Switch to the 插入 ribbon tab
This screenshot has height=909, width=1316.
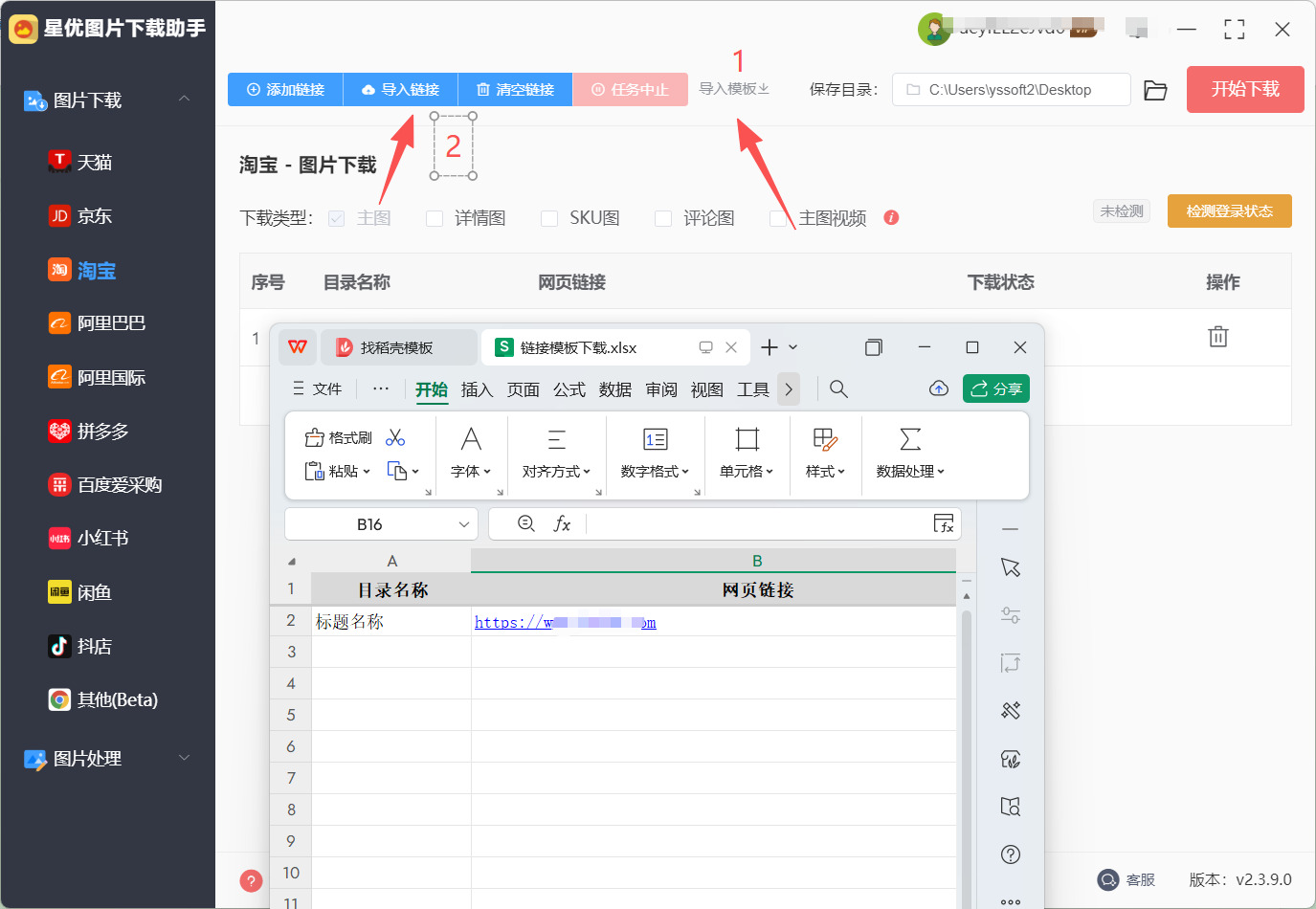click(477, 389)
